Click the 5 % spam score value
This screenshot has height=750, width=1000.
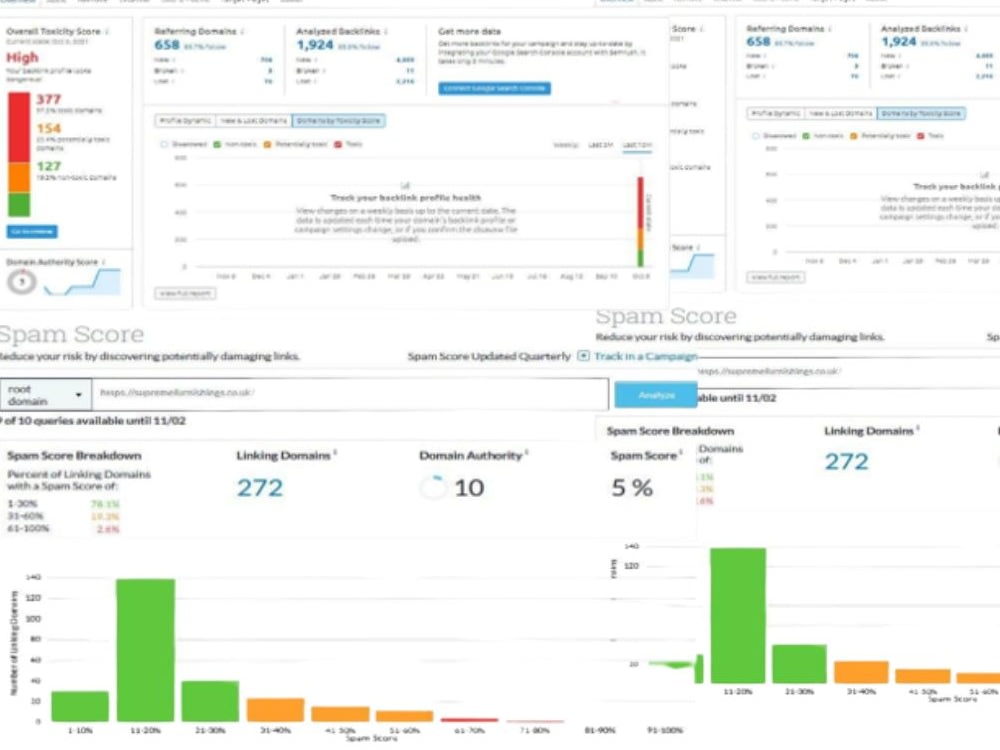632,488
